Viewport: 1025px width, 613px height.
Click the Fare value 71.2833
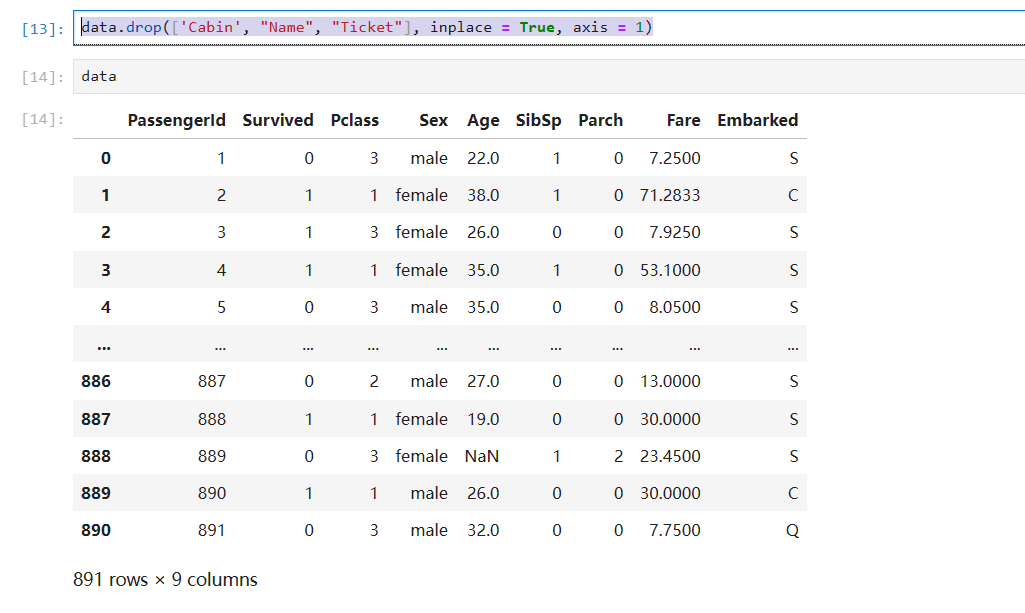(x=670, y=195)
